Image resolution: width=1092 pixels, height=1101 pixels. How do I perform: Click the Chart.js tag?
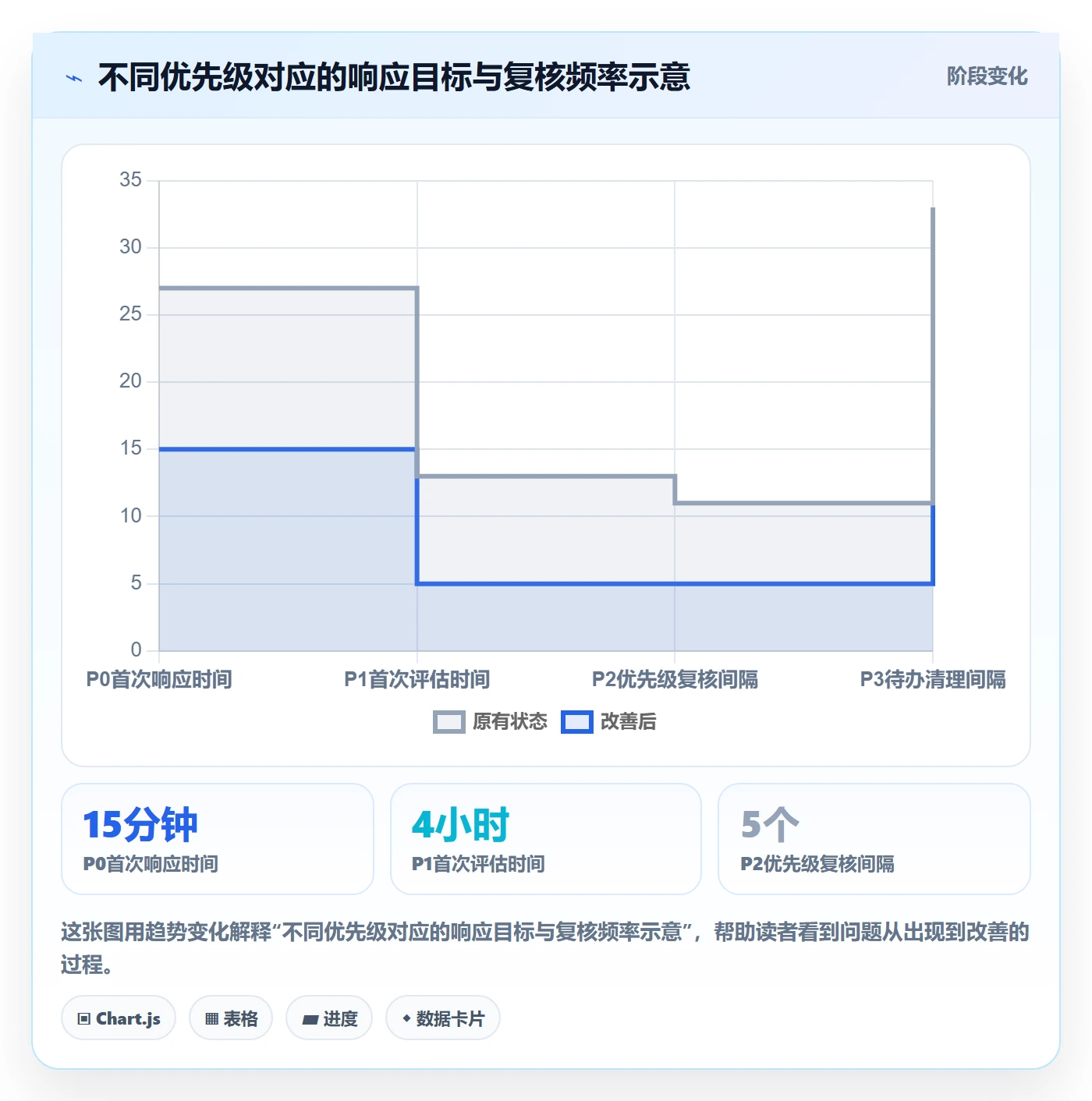pos(119,1018)
